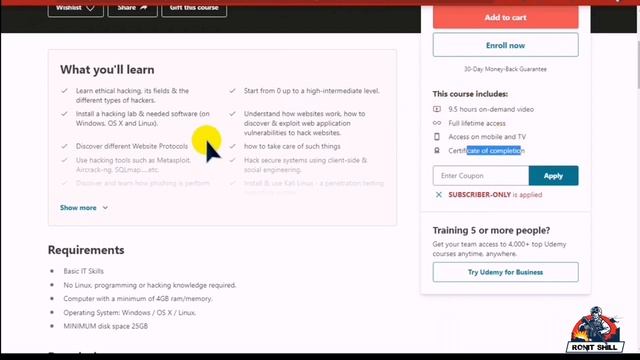Click the certificate ribbon icon

click(x=437, y=151)
